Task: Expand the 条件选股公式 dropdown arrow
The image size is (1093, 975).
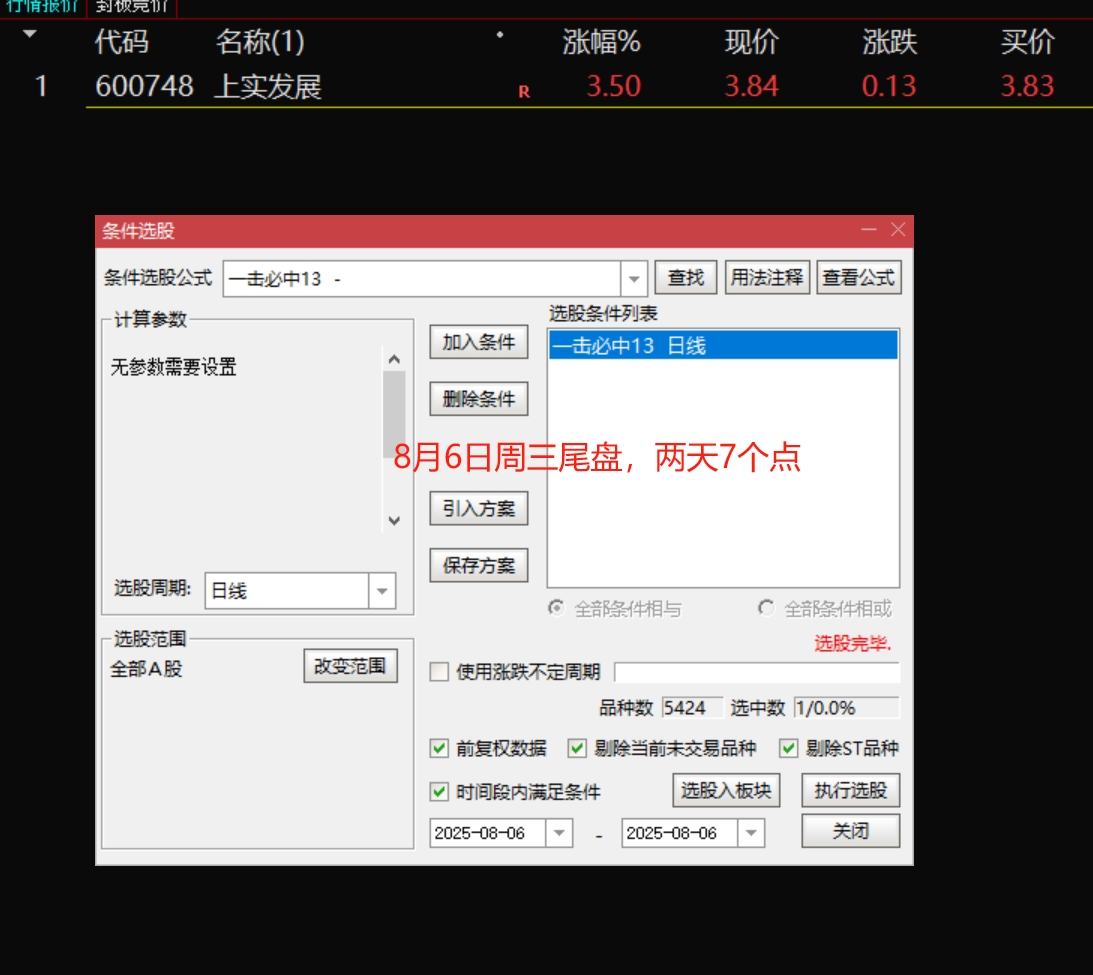Action: pyautogui.click(x=634, y=279)
